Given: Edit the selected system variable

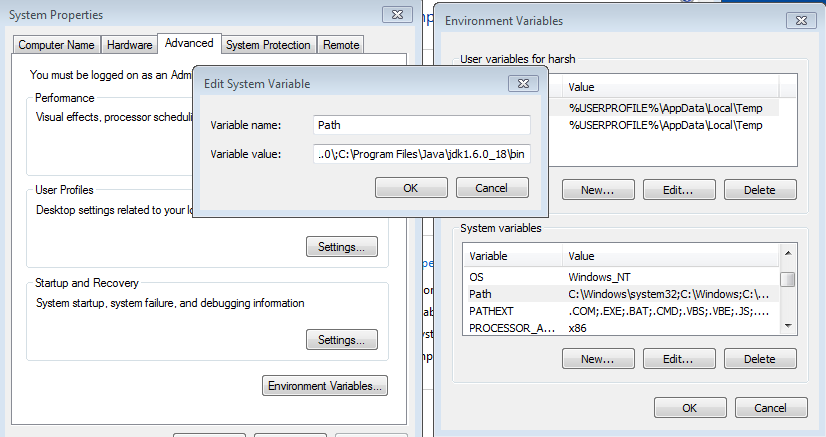Looking at the screenshot, I should [679, 359].
